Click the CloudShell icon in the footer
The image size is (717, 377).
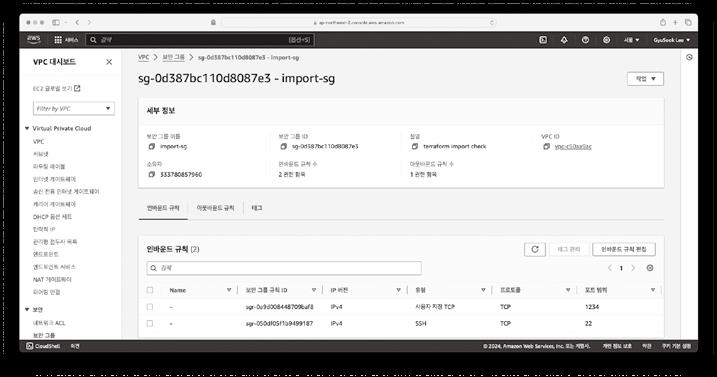tap(29, 346)
